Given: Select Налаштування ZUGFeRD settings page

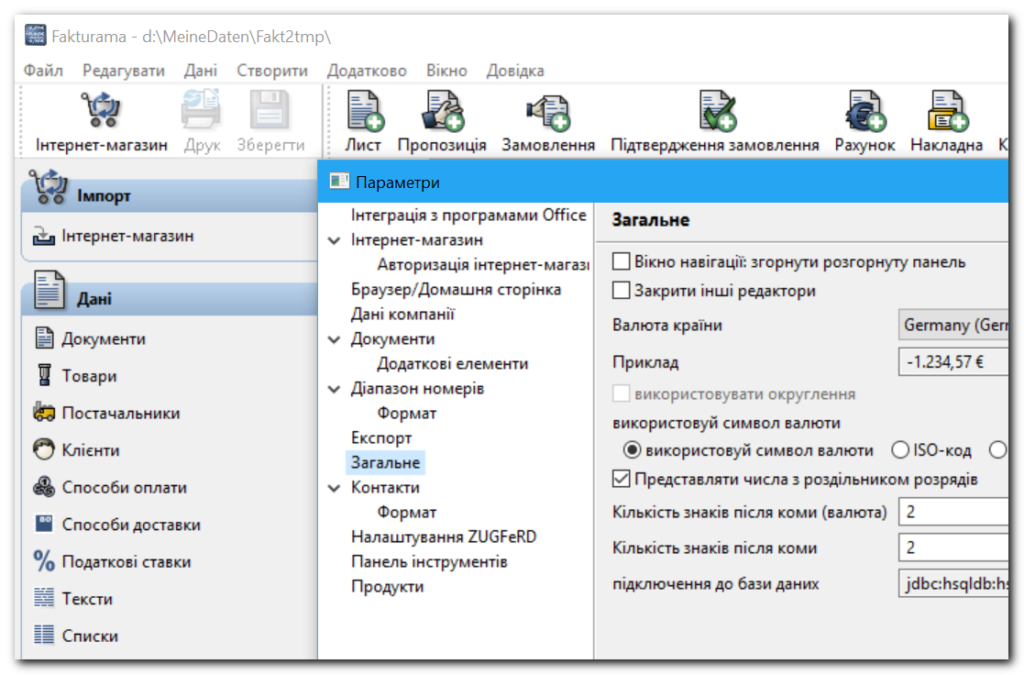Looking at the screenshot, I should coord(443,537).
